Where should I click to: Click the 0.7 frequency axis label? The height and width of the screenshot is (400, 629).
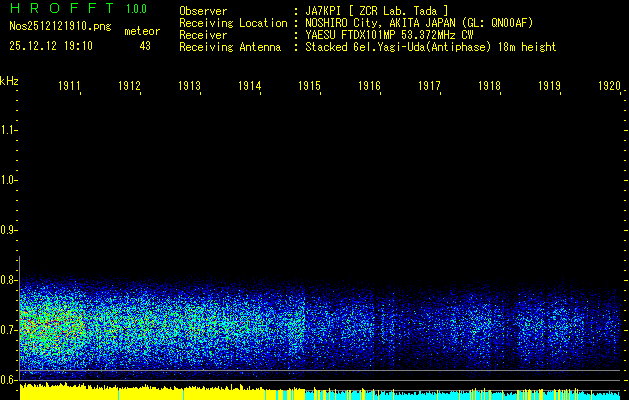pos(9,329)
